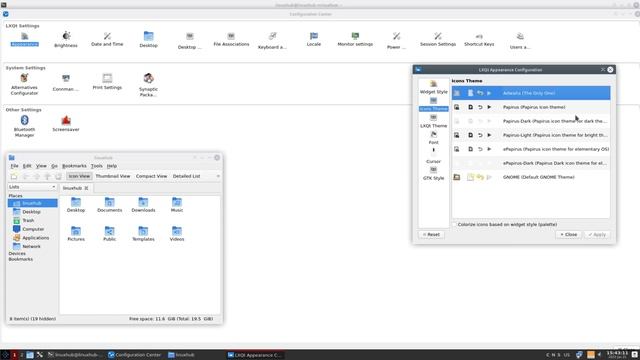Open the Help menu

coord(112,166)
